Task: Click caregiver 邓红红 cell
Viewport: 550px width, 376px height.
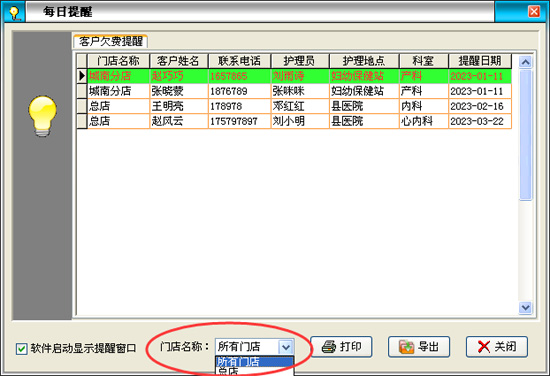Action: pos(300,106)
